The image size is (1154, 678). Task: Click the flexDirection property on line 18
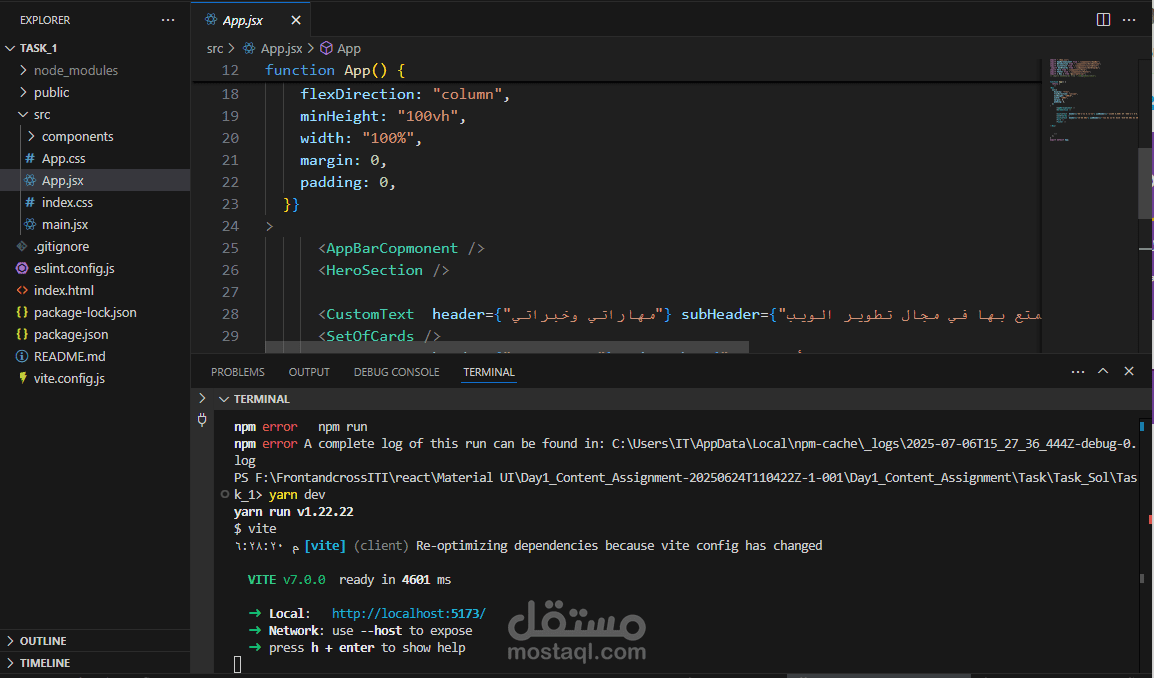click(x=358, y=94)
